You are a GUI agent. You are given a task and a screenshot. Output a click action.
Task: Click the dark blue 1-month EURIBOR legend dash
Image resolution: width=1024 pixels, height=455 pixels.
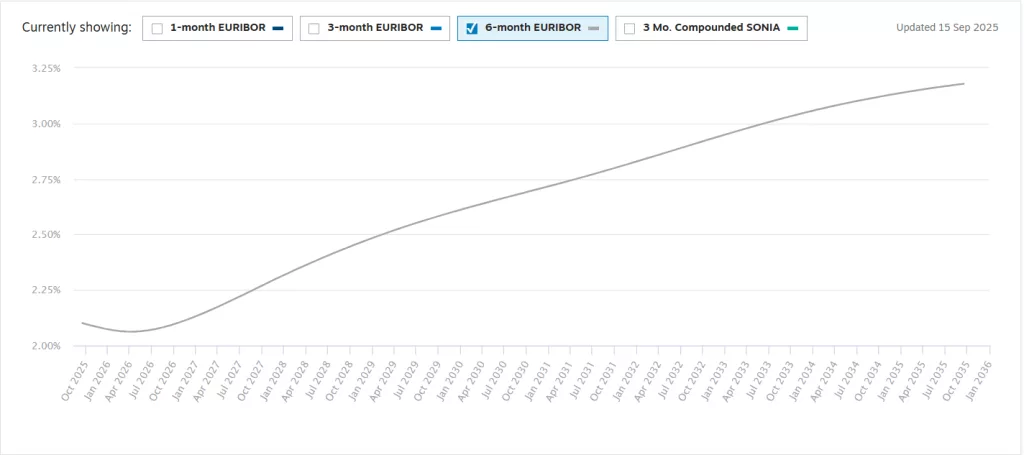coord(278,29)
